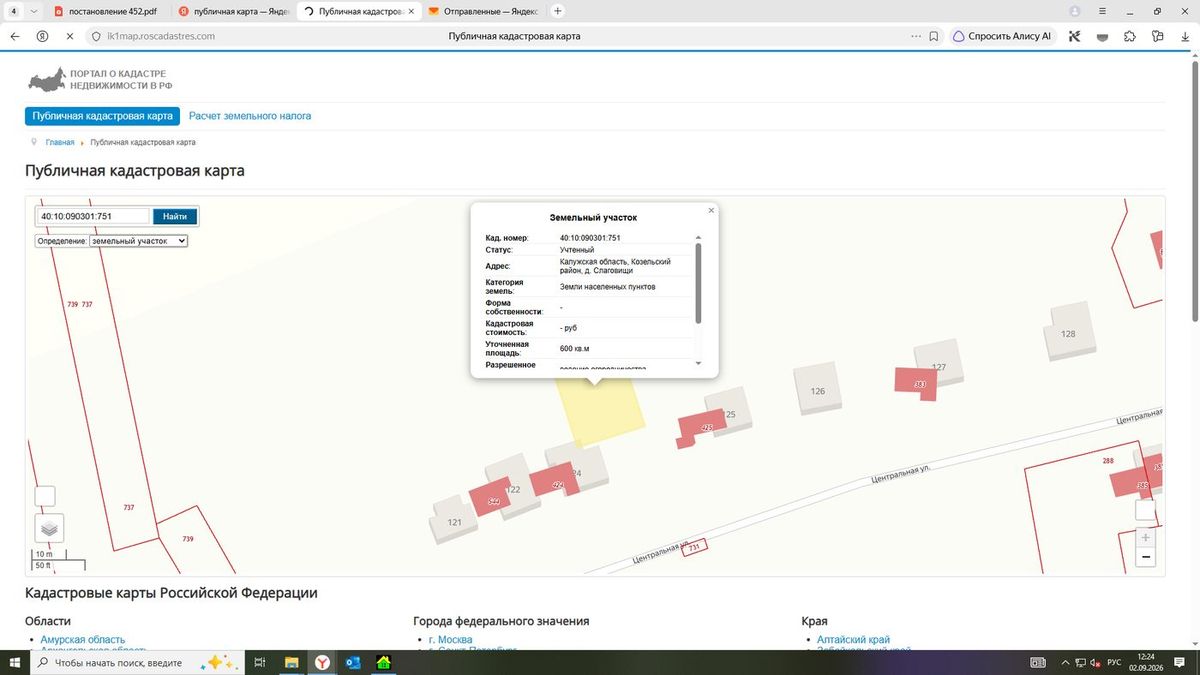Click the bookmark icon in the address bar
The height and width of the screenshot is (675, 1200).
(933, 36)
